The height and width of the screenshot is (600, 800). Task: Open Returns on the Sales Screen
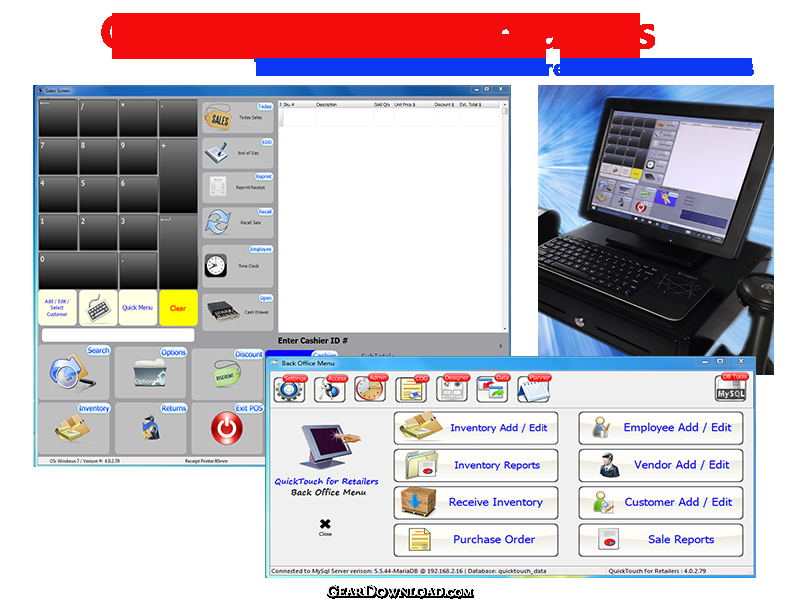[151, 428]
